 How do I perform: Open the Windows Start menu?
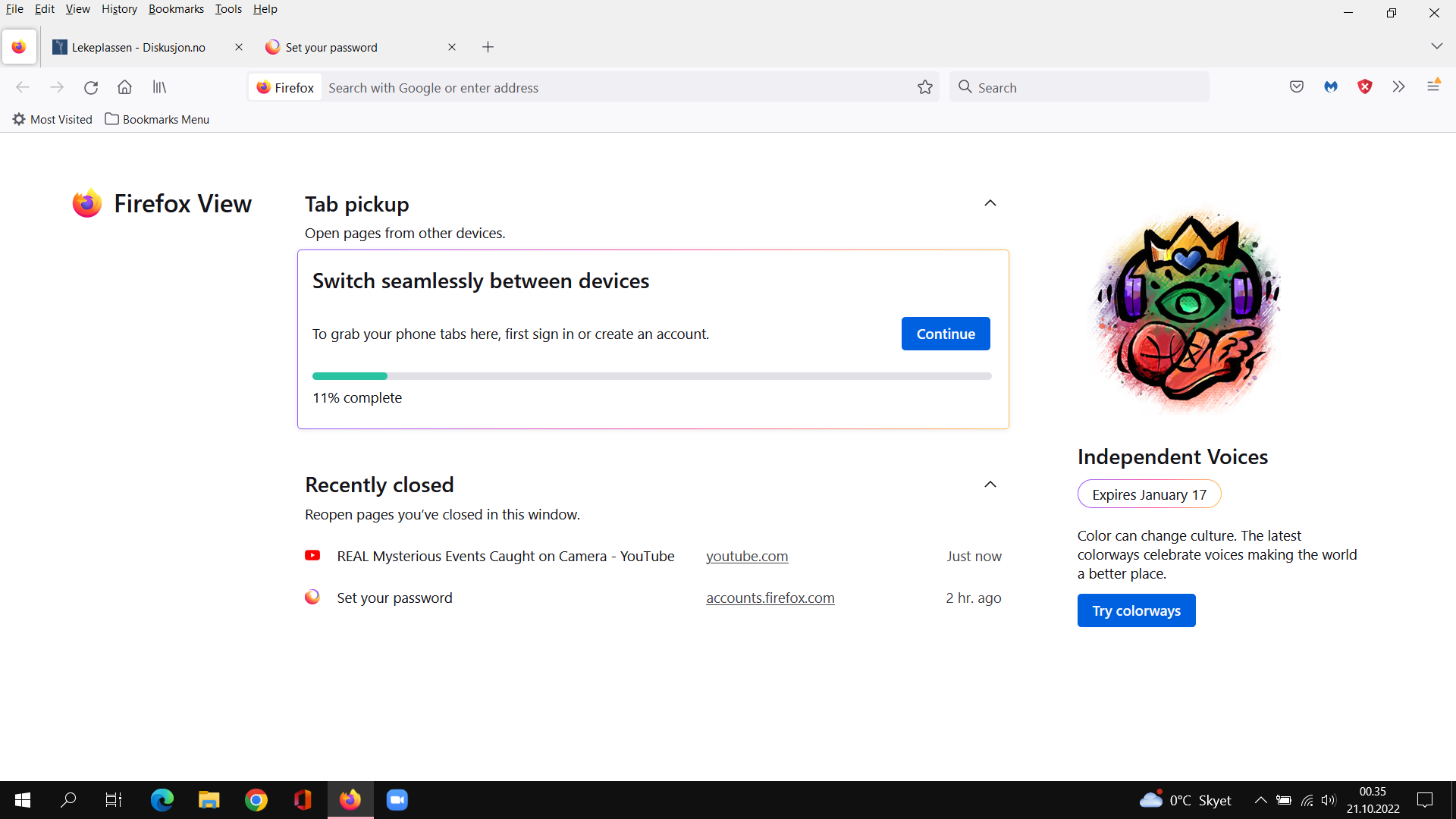(x=23, y=800)
